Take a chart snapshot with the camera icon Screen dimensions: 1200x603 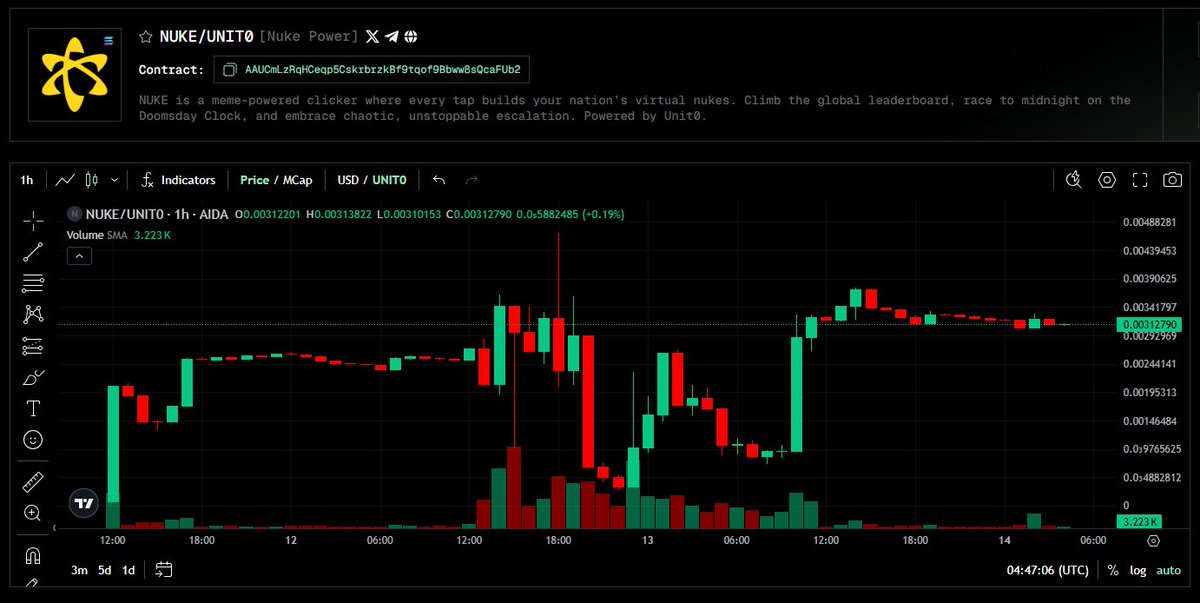(x=1171, y=180)
